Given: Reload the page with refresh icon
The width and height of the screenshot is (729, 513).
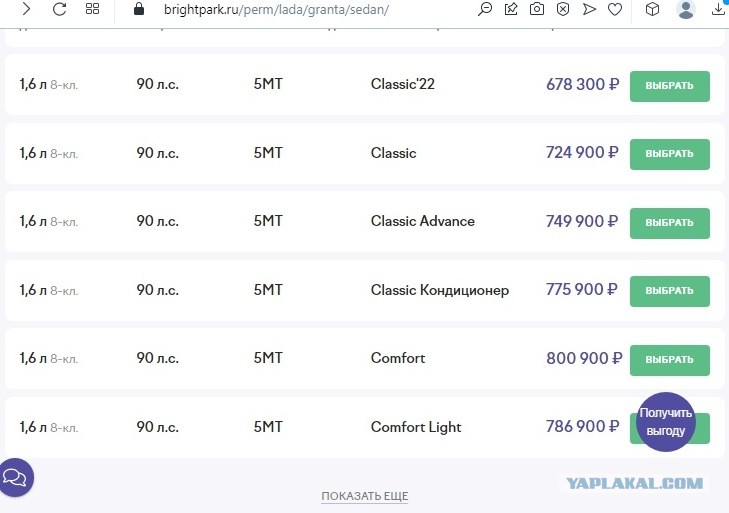Looking at the screenshot, I should 60,8.
